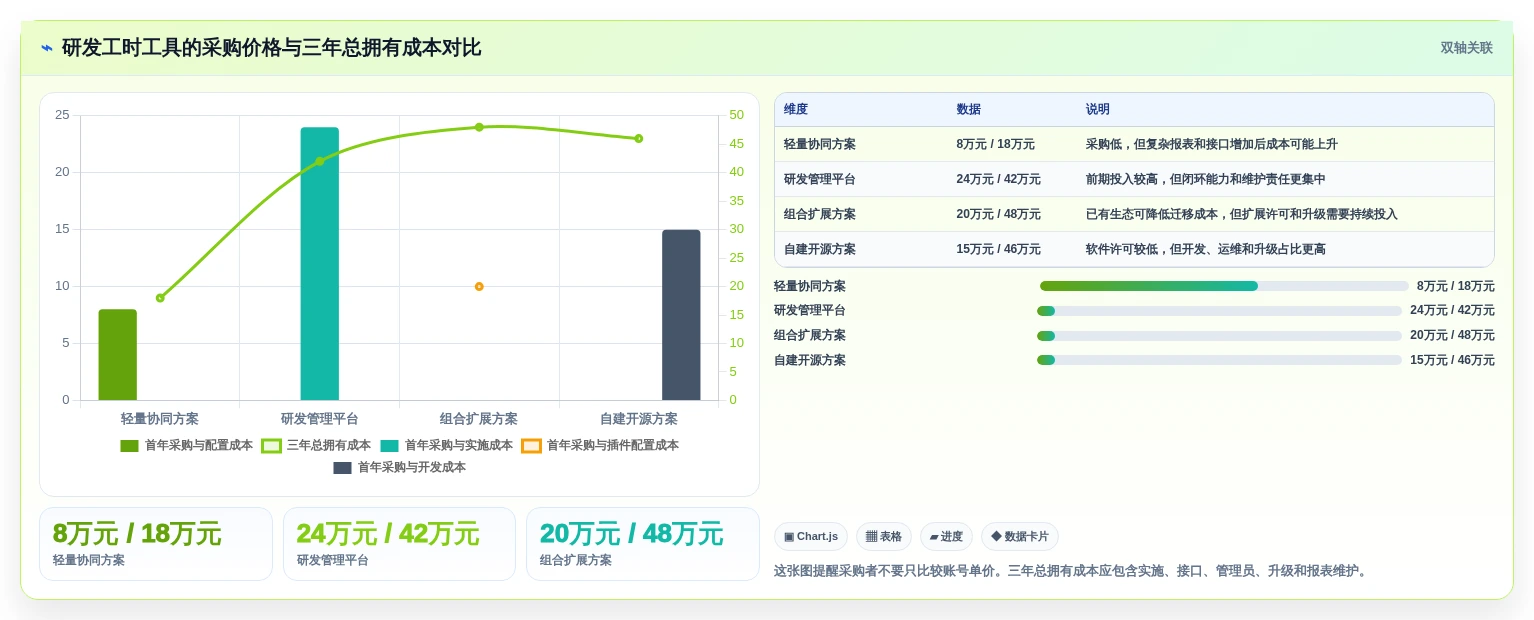Click the 轻量协同方案 progress bar
The height and width of the screenshot is (620, 1534).
1224,286
